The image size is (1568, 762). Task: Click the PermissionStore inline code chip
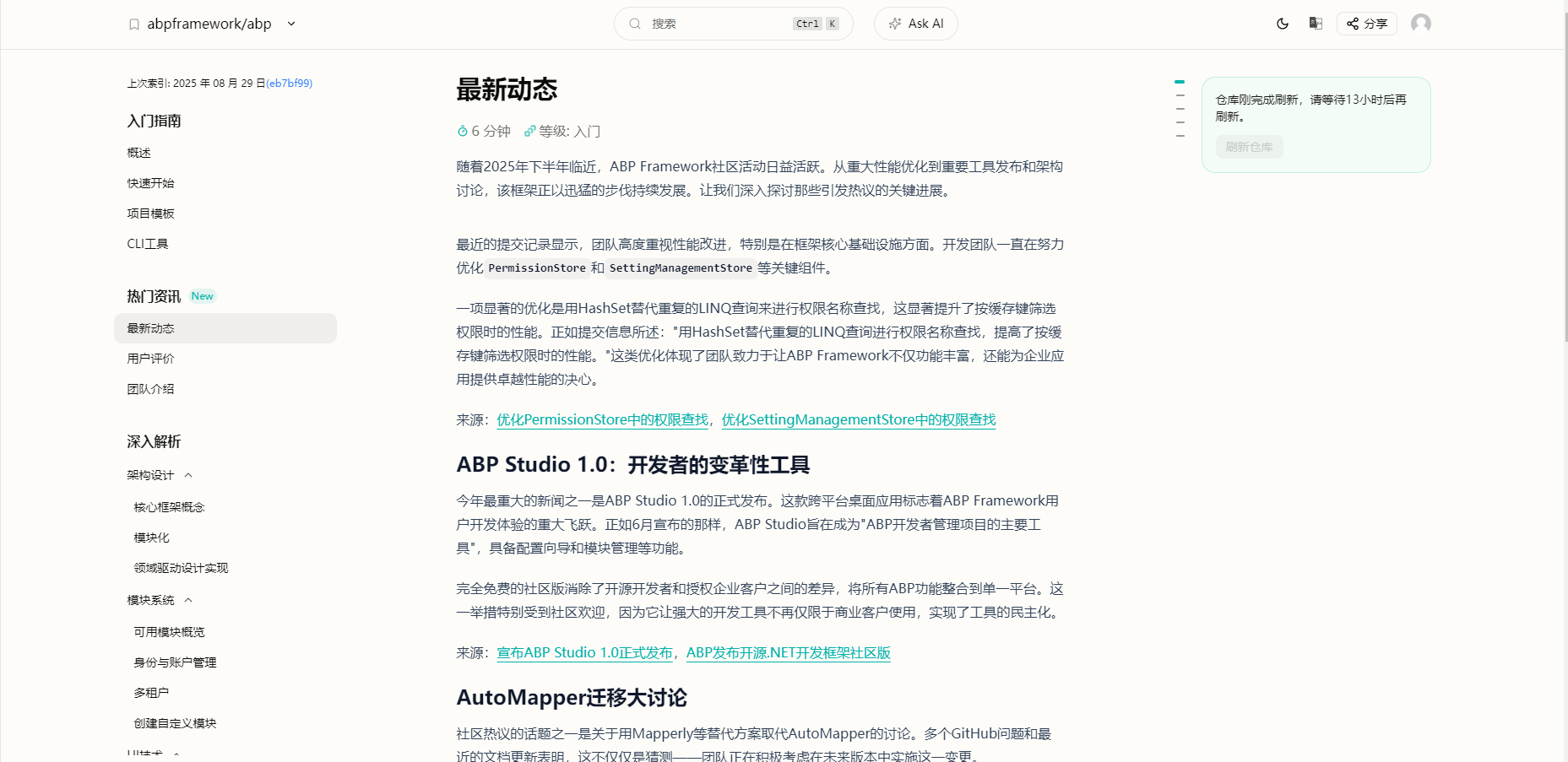pyautogui.click(x=537, y=268)
